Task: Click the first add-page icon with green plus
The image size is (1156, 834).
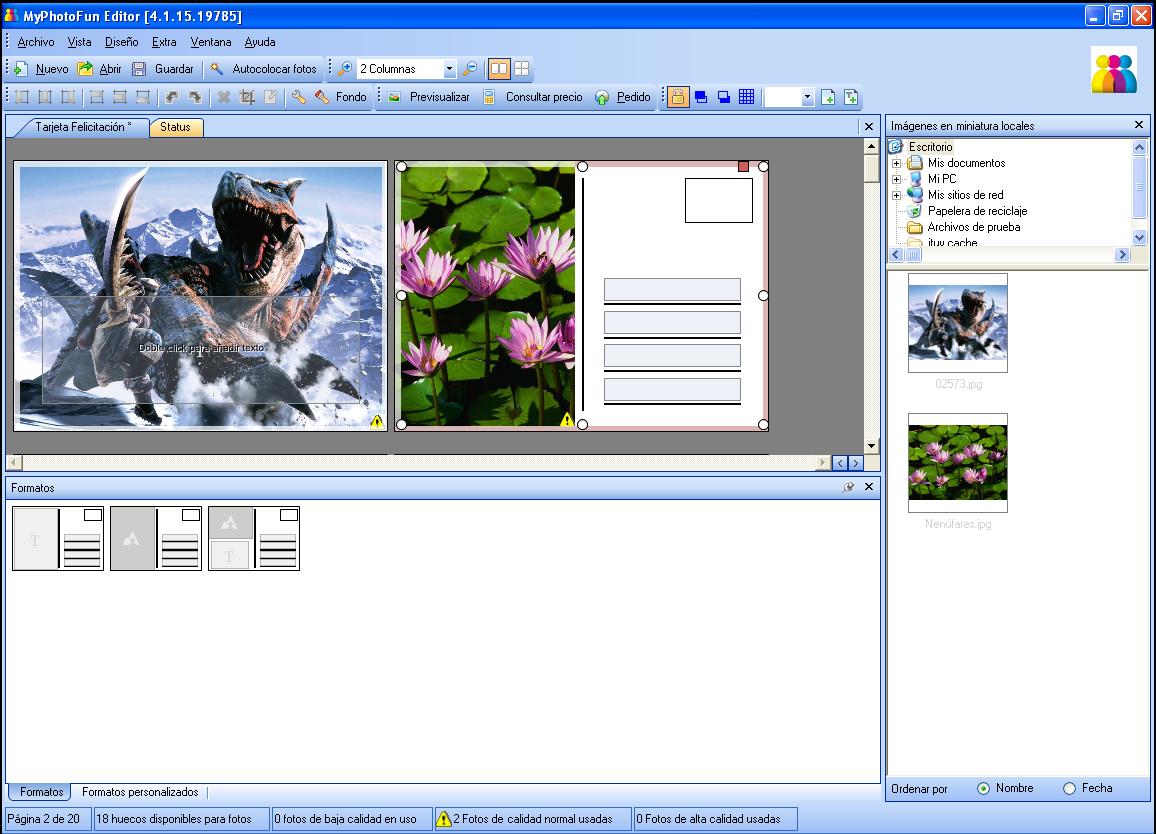Action: pyautogui.click(x=828, y=97)
